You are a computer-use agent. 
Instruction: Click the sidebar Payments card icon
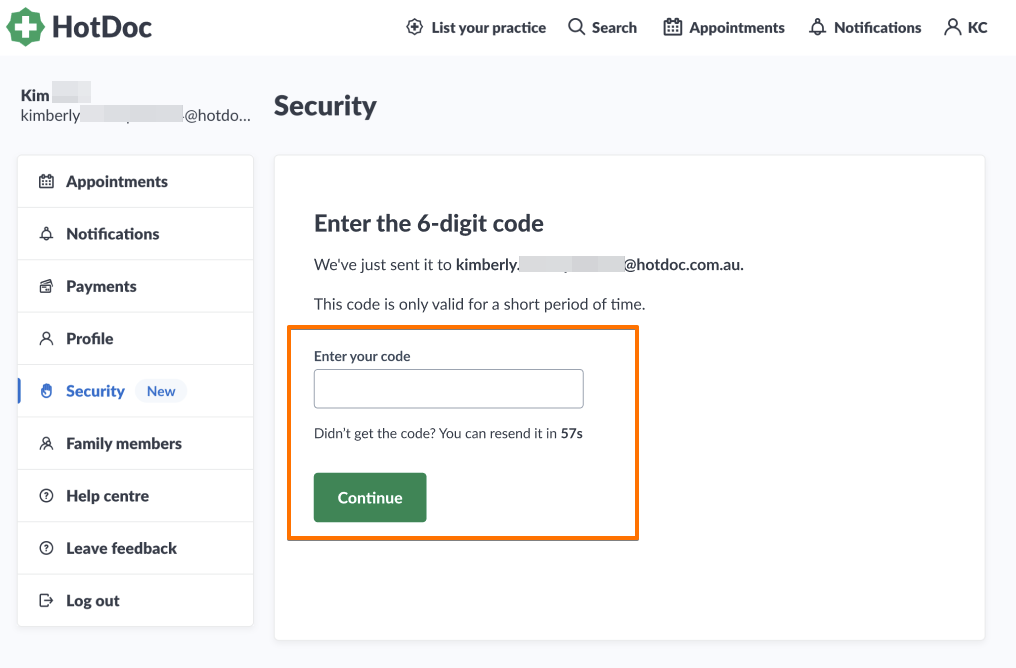(x=46, y=286)
